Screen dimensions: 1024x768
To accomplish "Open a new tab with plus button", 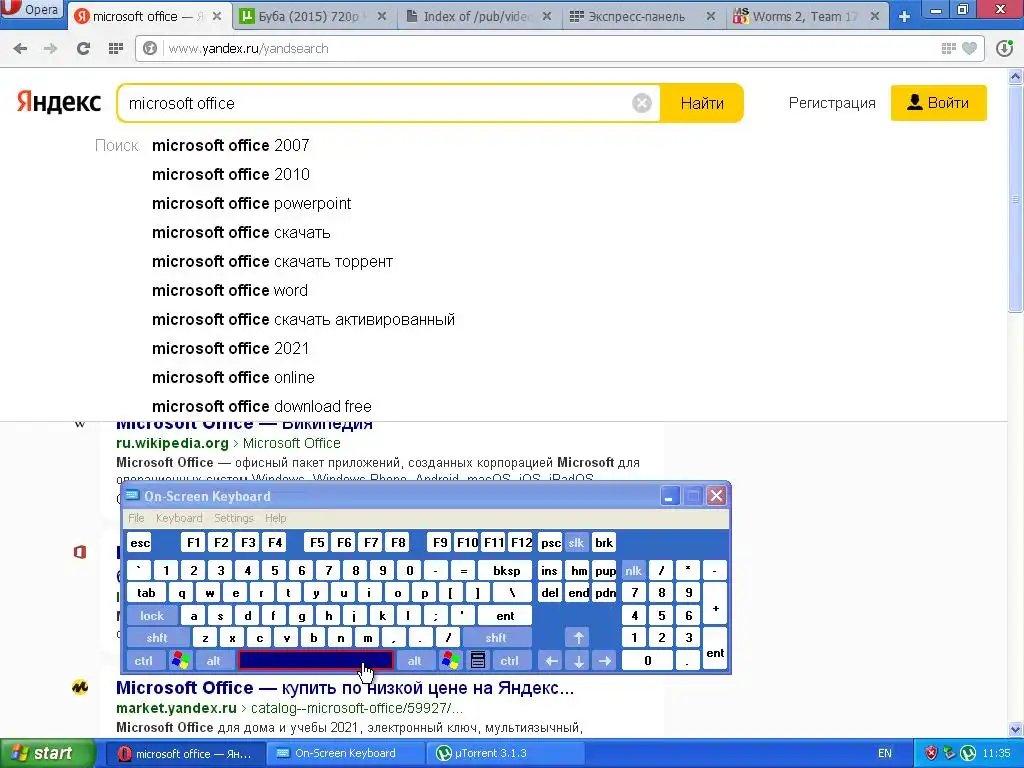I will coord(904,16).
